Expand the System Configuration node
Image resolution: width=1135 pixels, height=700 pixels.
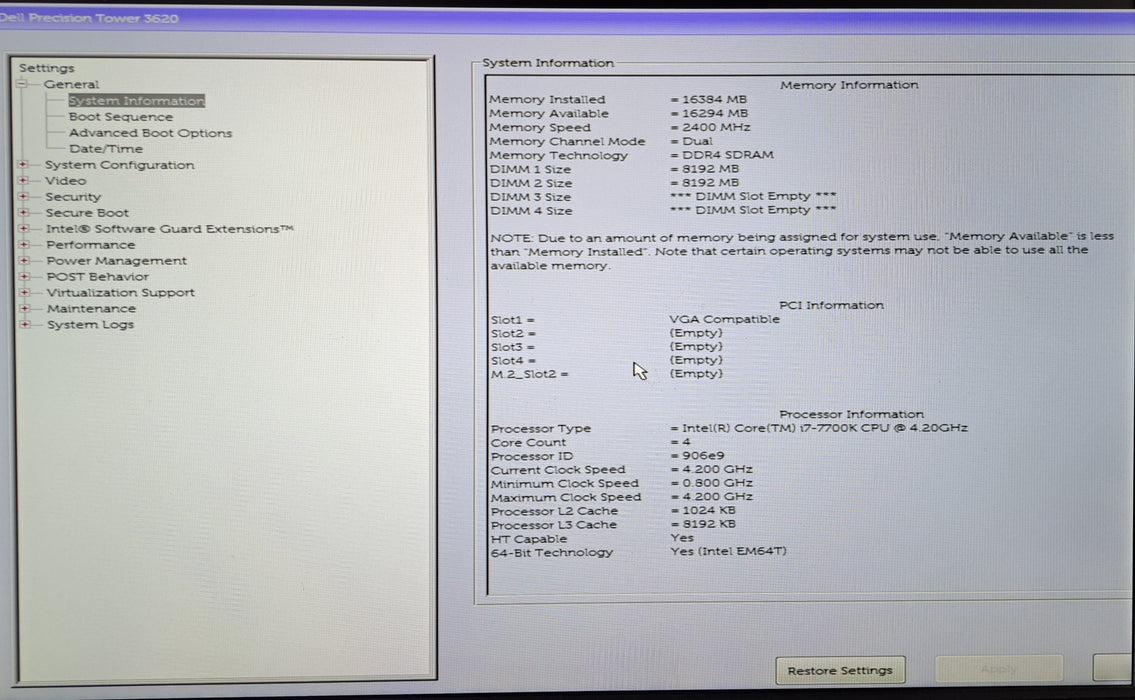[x=23, y=165]
